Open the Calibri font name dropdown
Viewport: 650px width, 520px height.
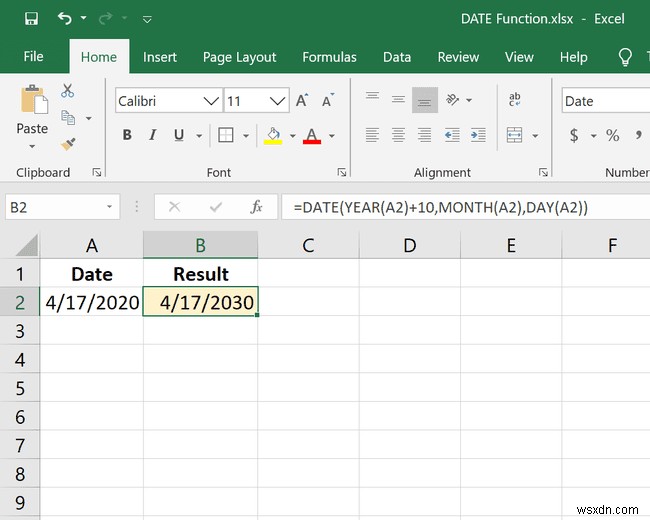coord(211,101)
